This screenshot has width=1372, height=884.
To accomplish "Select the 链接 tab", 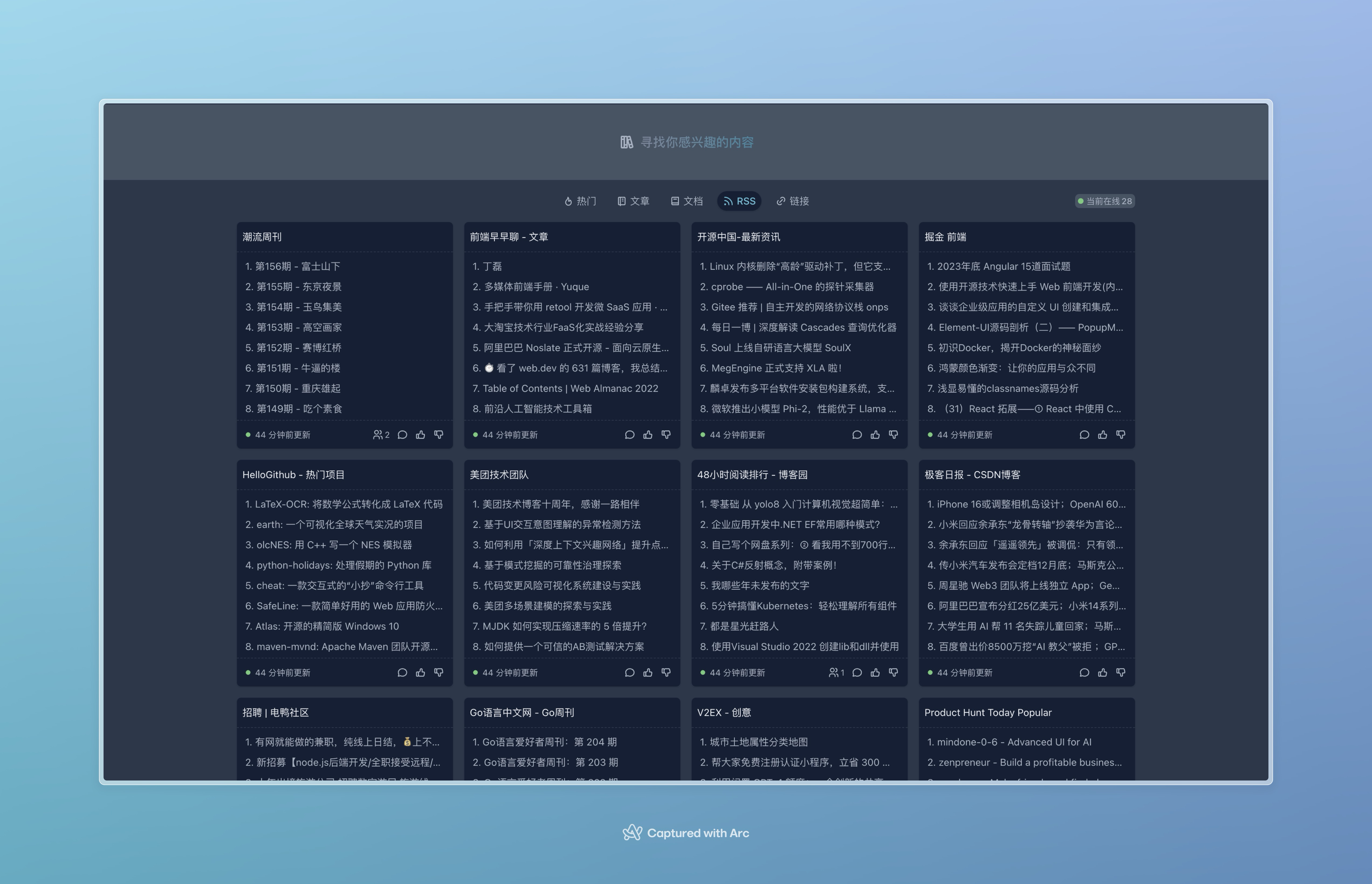I will click(x=793, y=201).
